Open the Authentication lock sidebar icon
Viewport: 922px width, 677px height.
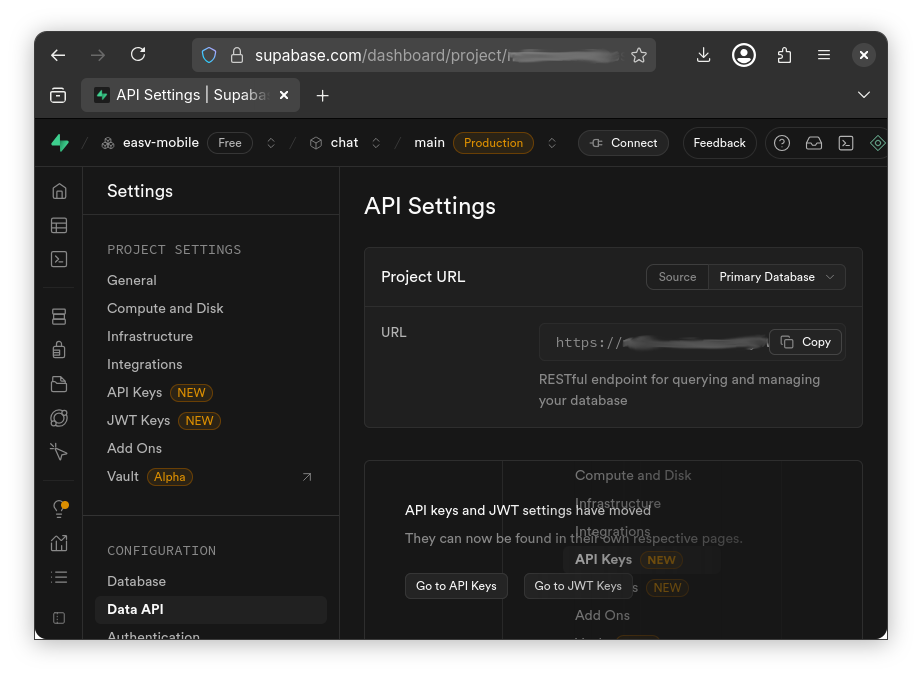[x=59, y=350]
